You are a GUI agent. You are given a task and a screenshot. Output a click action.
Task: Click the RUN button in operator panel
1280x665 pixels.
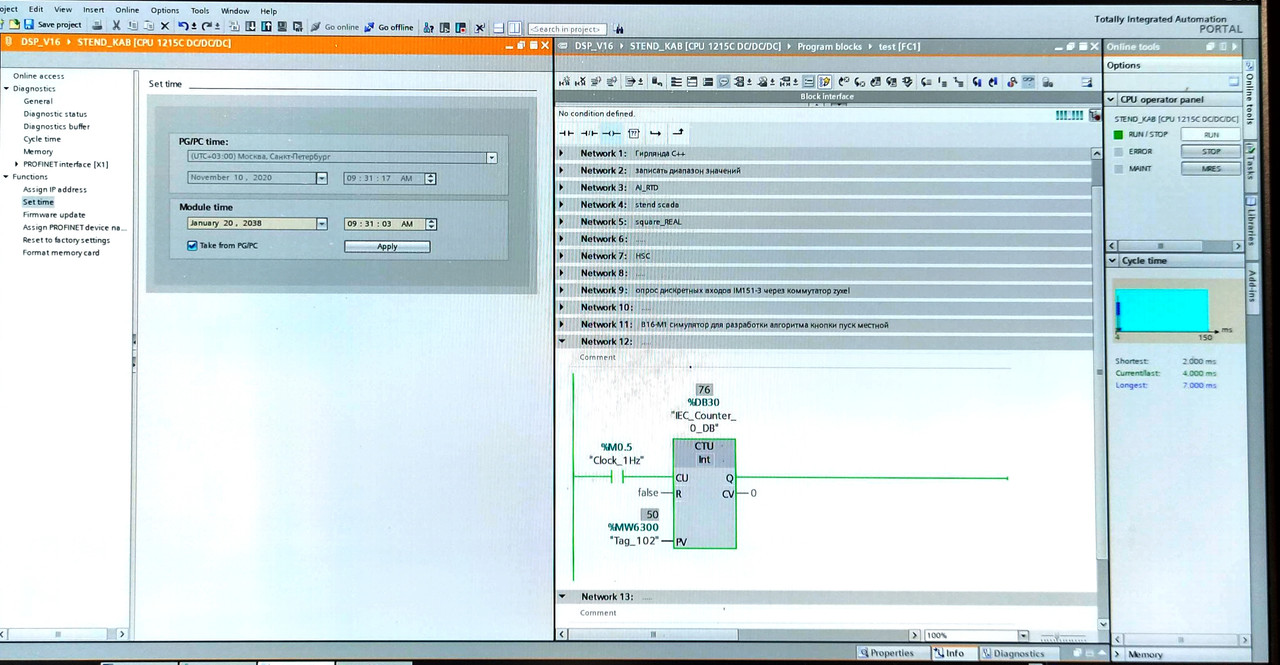pyautogui.click(x=1211, y=134)
